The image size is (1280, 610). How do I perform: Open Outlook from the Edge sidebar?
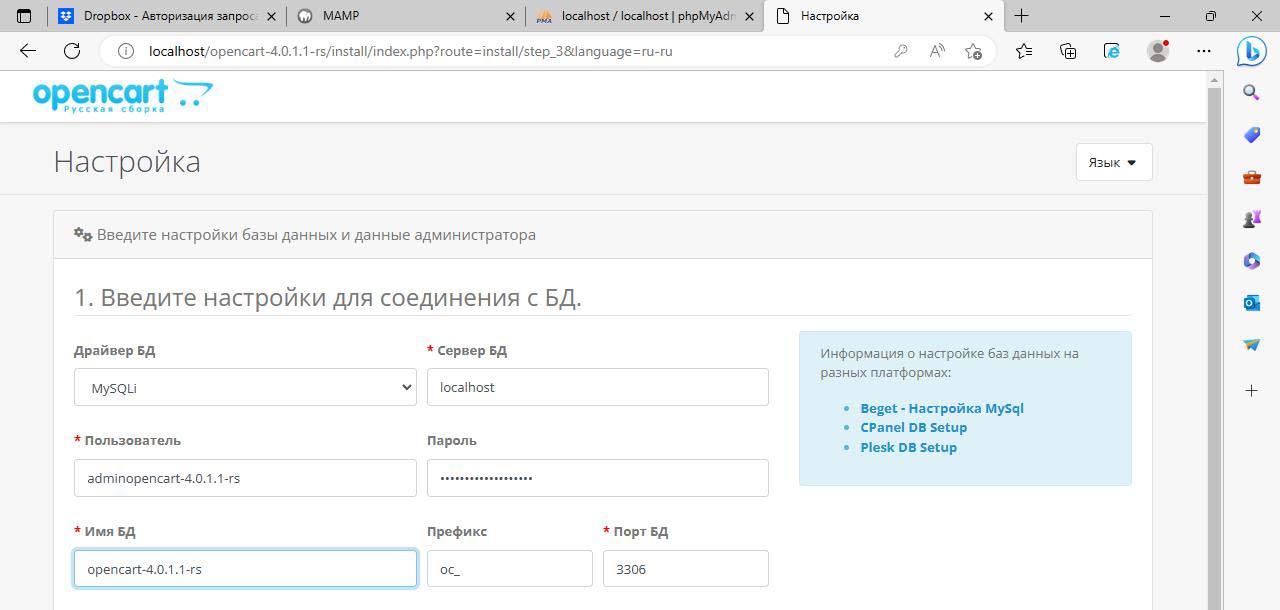(x=1251, y=303)
